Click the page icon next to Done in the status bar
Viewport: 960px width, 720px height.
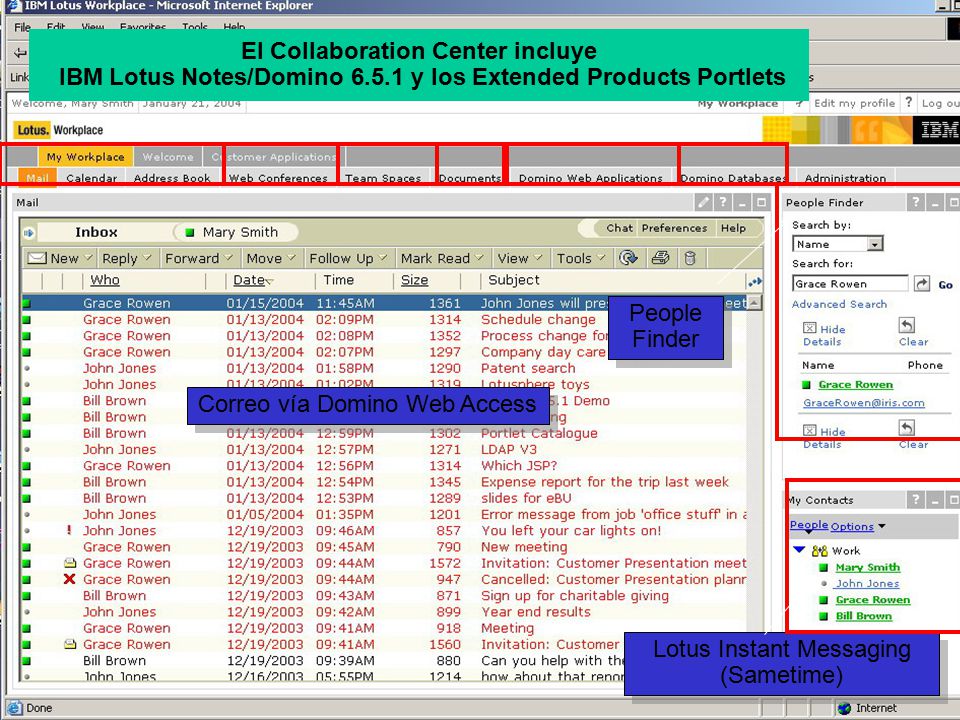pos(15,708)
